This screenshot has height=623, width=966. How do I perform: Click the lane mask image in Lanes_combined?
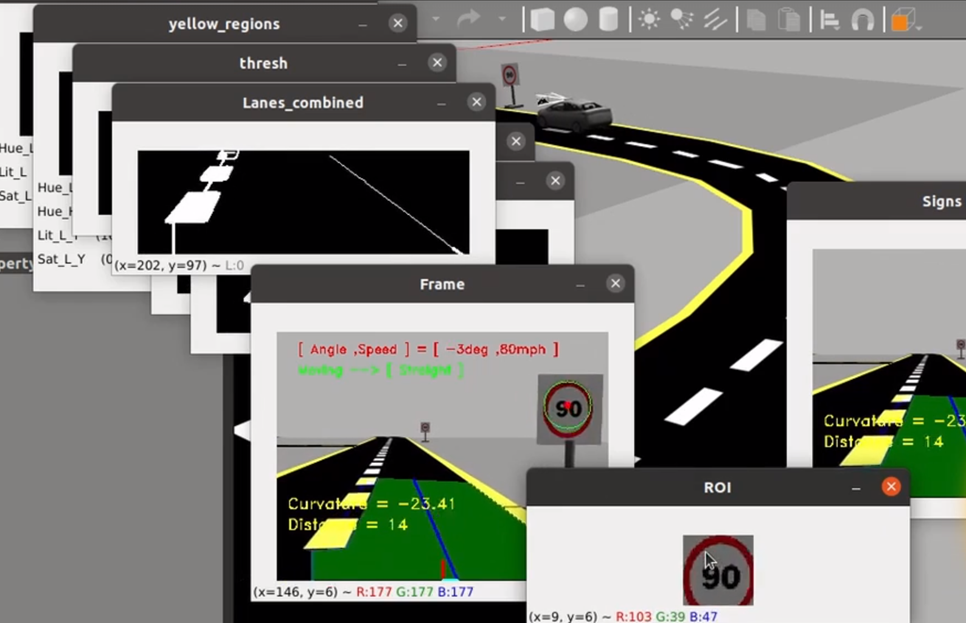(x=303, y=202)
